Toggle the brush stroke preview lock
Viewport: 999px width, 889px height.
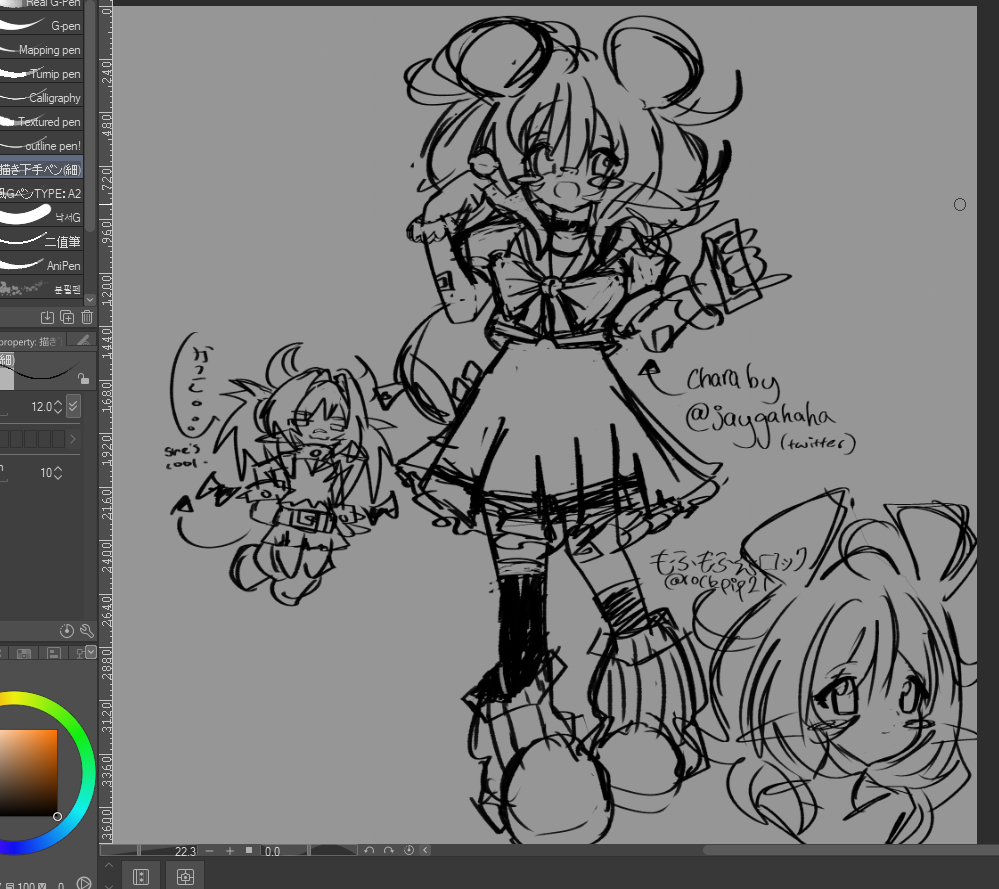(x=83, y=379)
